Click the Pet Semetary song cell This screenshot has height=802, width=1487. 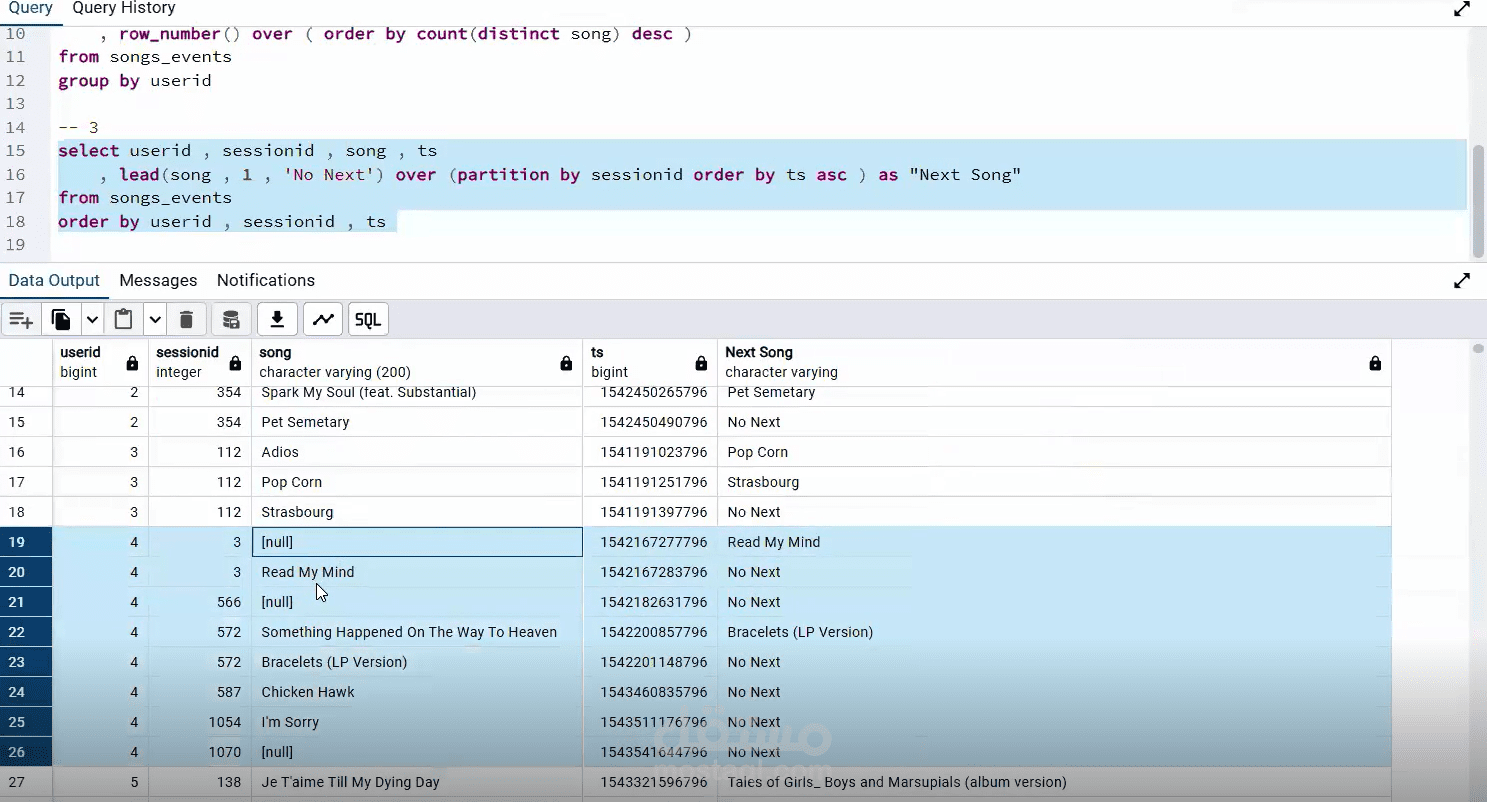tap(417, 422)
